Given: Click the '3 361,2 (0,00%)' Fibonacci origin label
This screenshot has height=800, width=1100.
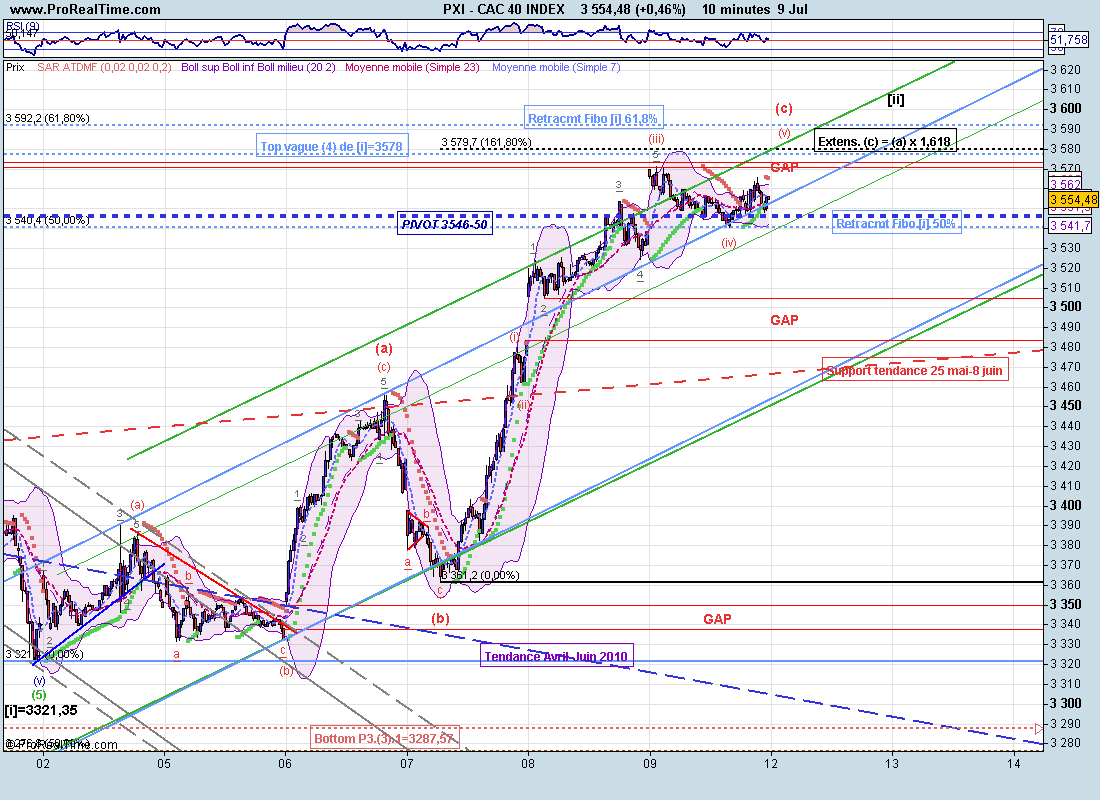Looking at the screenshot, I should [x=481, y=575].
